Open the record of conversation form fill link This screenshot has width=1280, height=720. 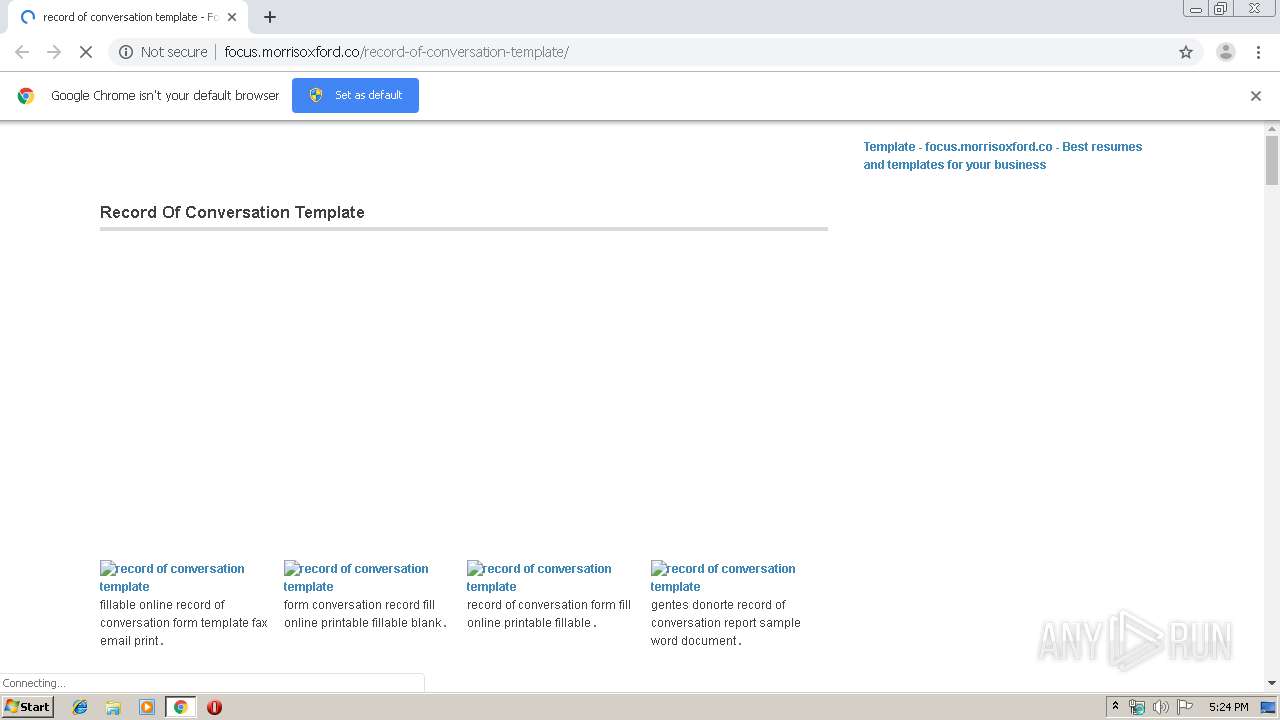539,577
